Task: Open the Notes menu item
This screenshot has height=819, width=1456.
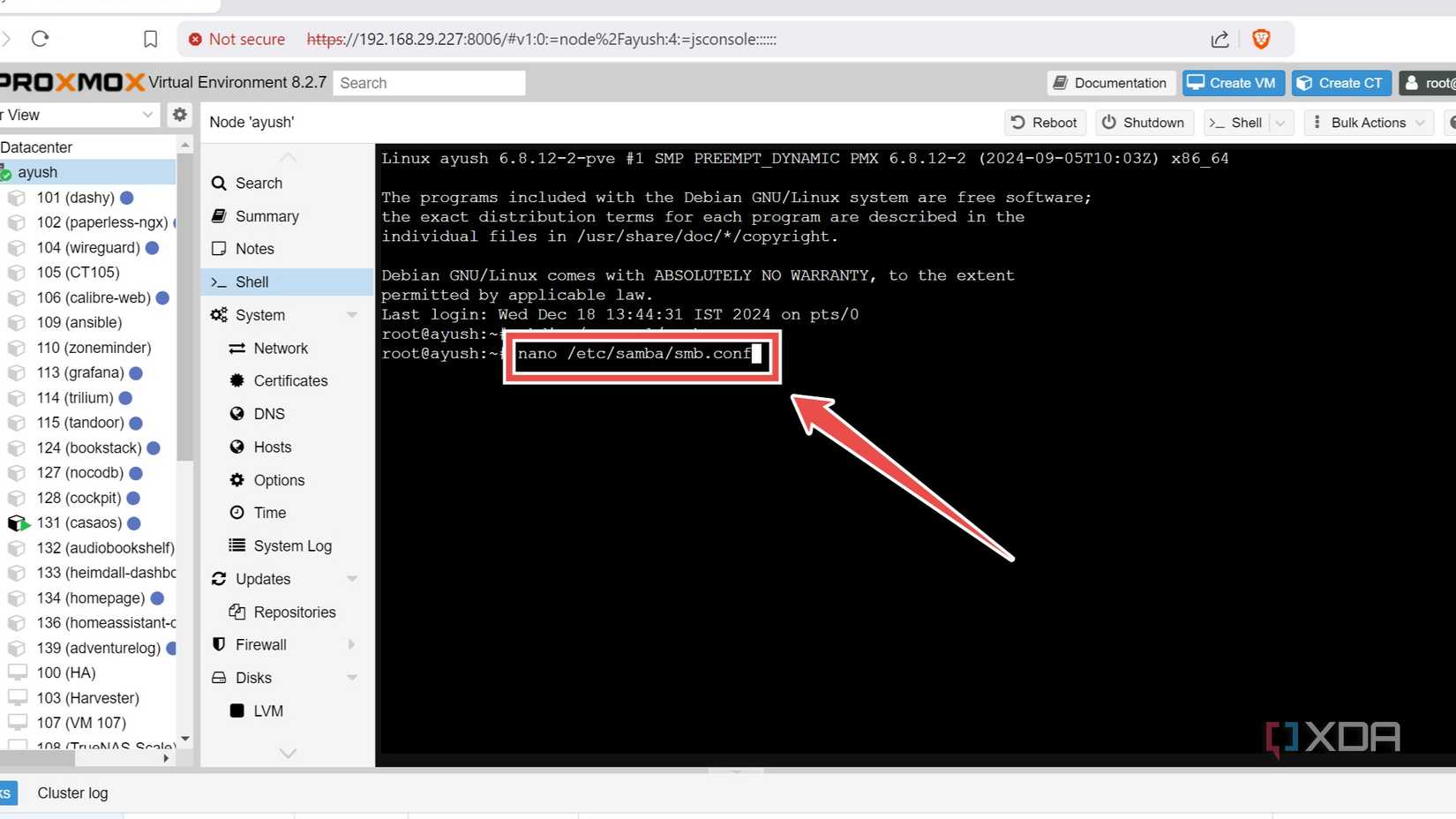Action: tap(288, 249)
